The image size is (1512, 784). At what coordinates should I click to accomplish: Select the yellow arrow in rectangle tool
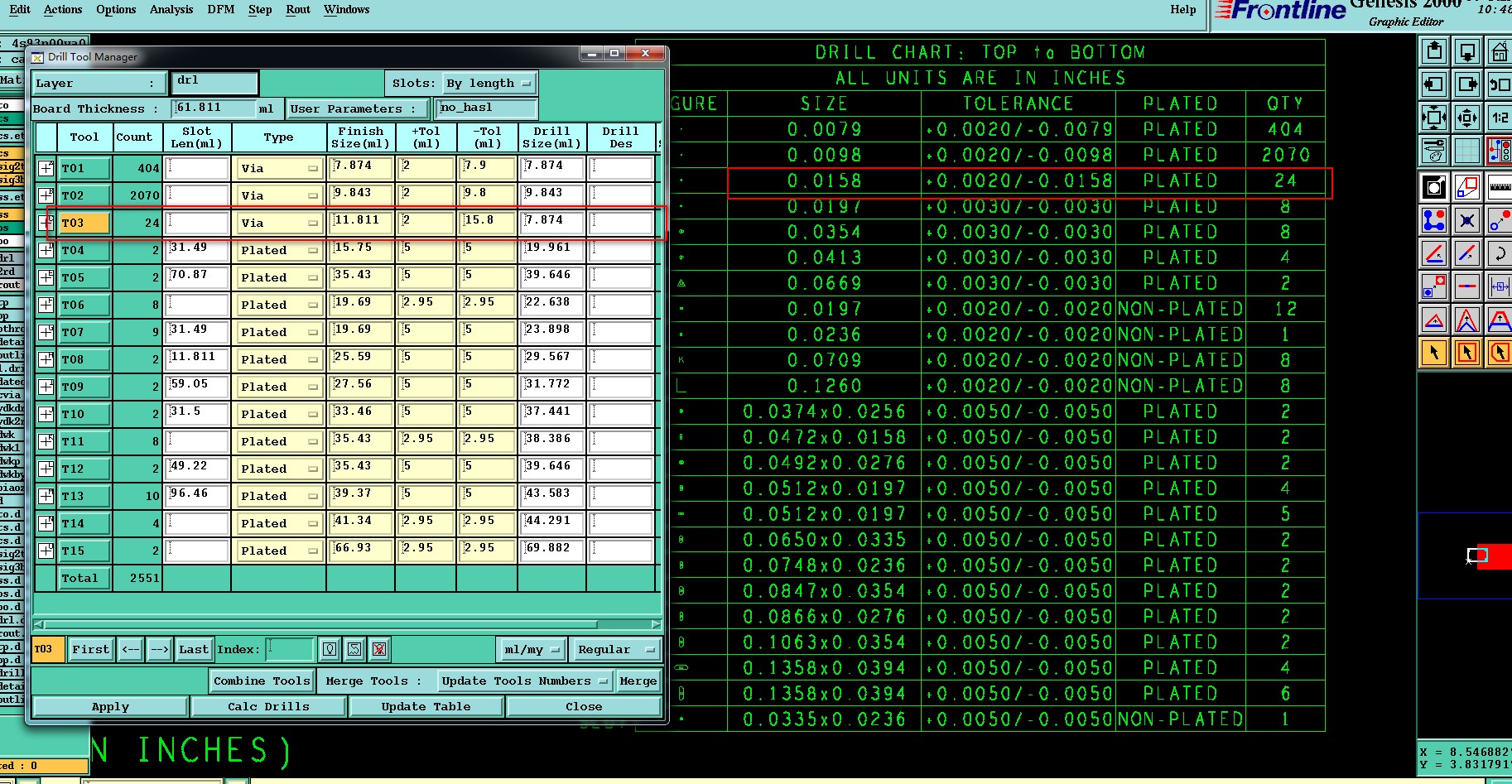pos(1466,353)
